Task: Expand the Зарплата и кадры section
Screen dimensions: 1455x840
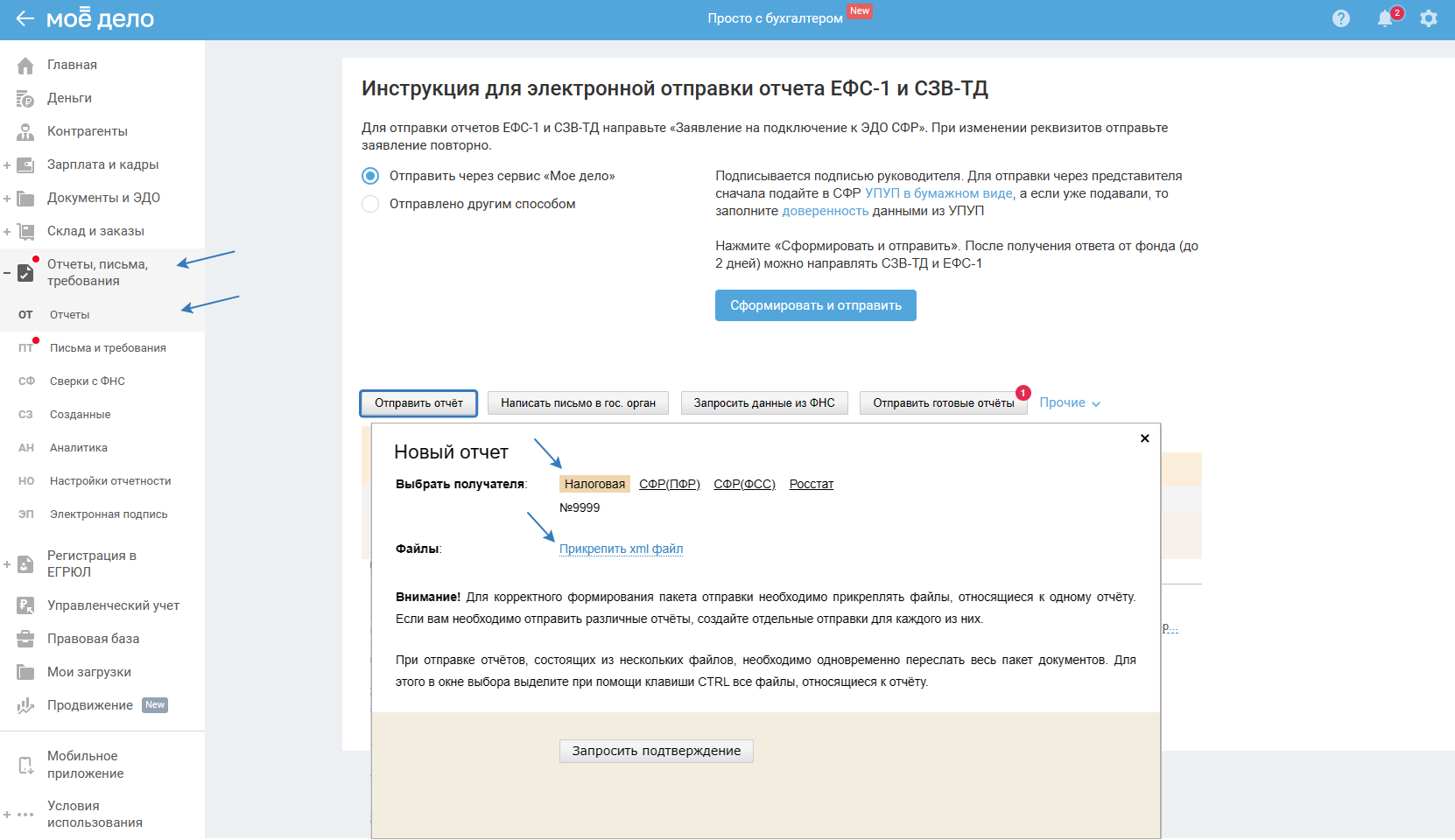Action: [7, 164]
